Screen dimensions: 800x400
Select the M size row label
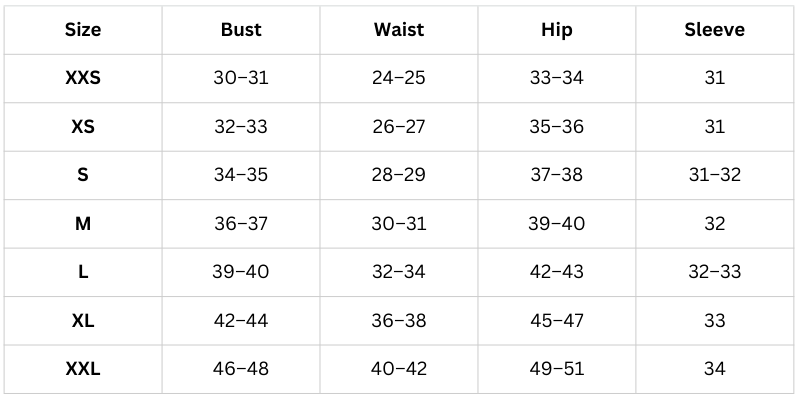(x=83, y=224)
